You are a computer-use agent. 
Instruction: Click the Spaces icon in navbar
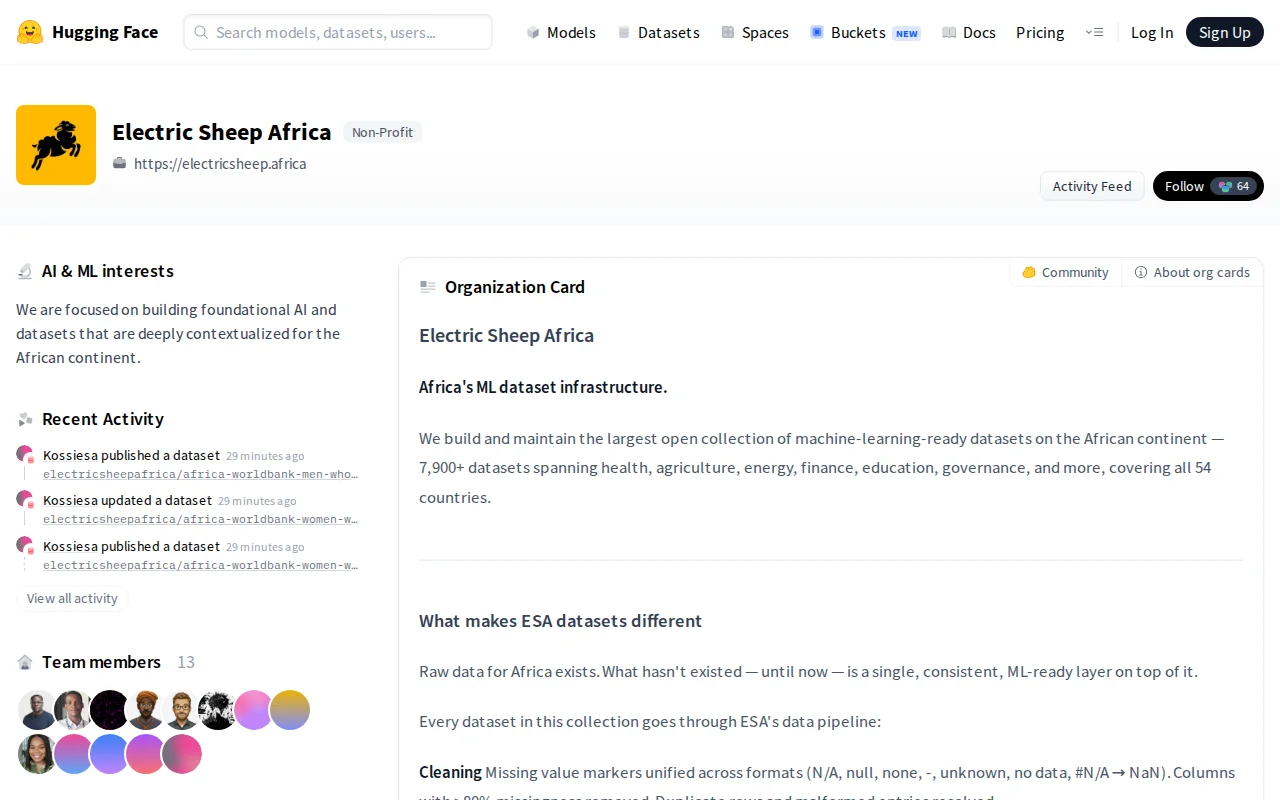click(x=728, y=32)
